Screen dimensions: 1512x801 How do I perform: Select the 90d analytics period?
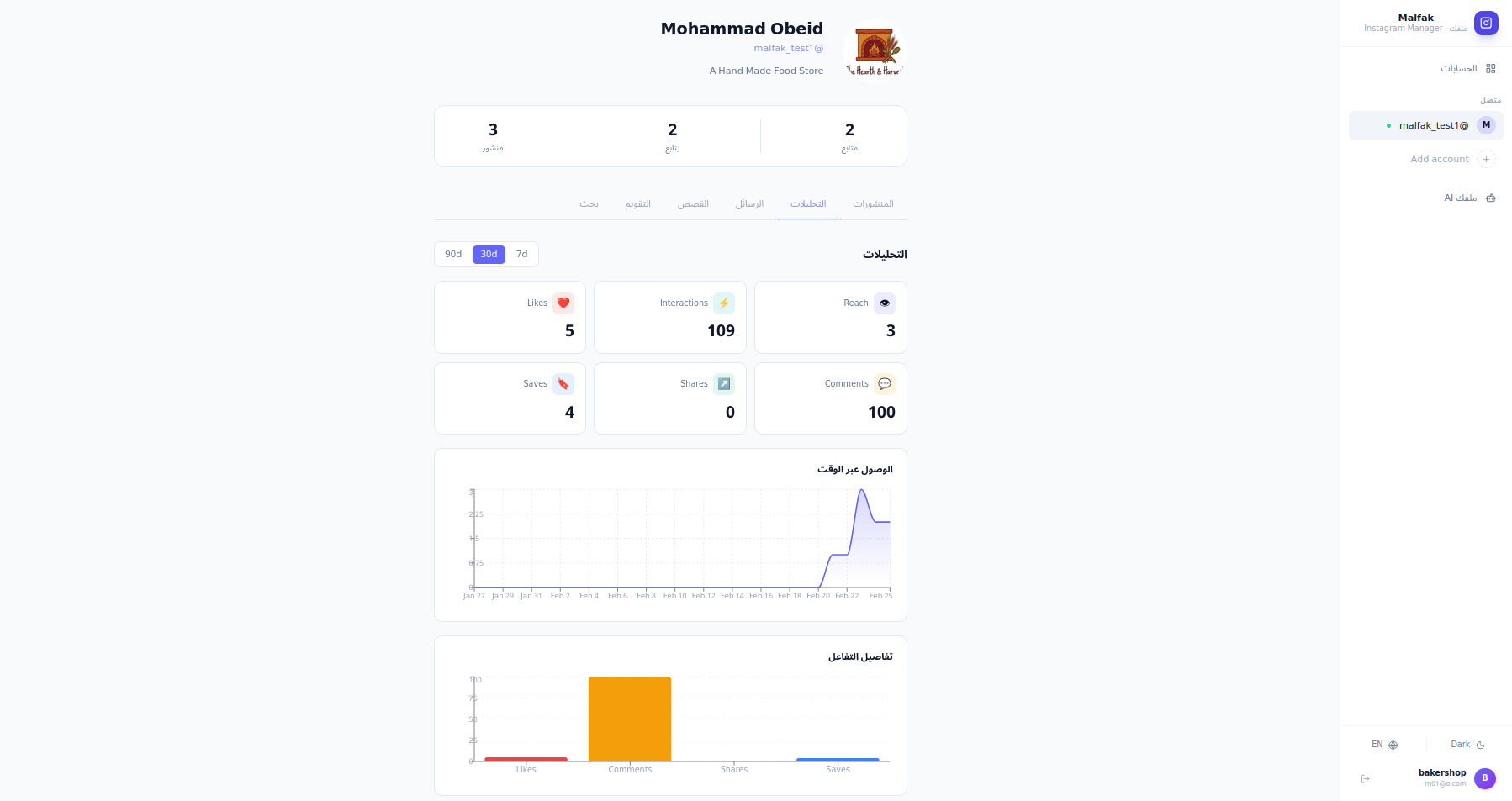click(x=454, y=254)
